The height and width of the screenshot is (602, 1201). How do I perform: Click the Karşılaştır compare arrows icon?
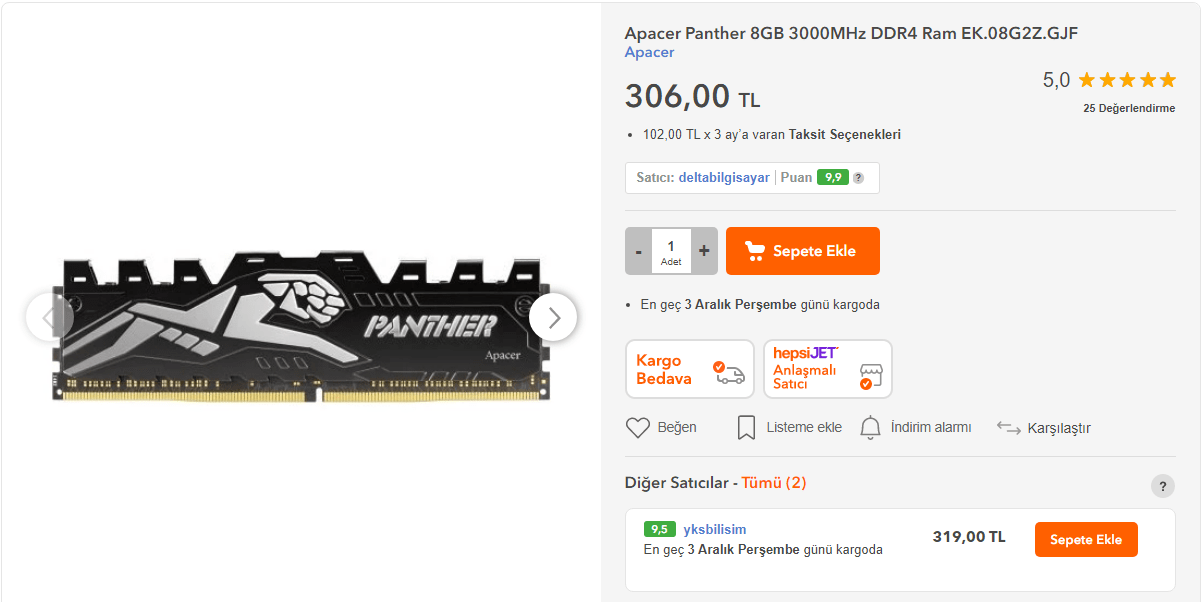point(1008,428)
